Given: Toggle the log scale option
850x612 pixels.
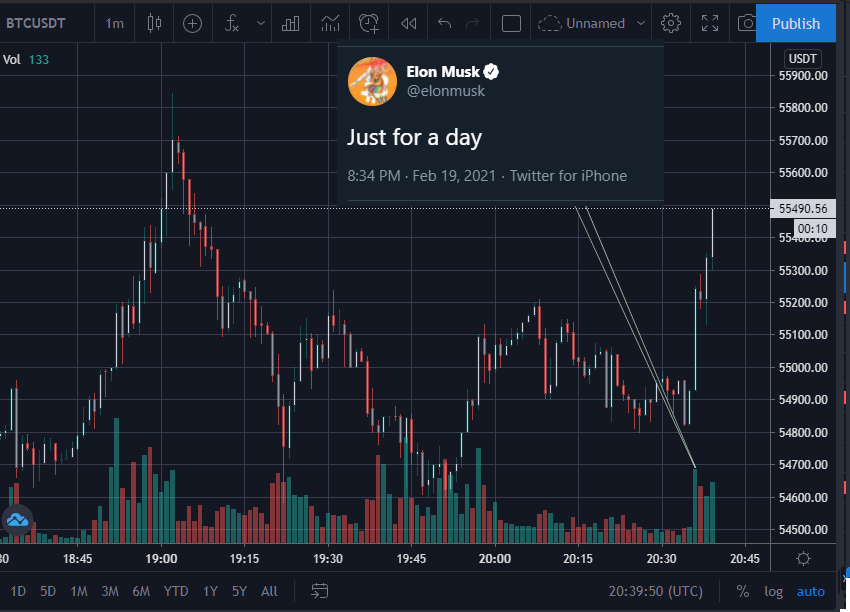Looking at the screenshot, I should tap(774, 591).
